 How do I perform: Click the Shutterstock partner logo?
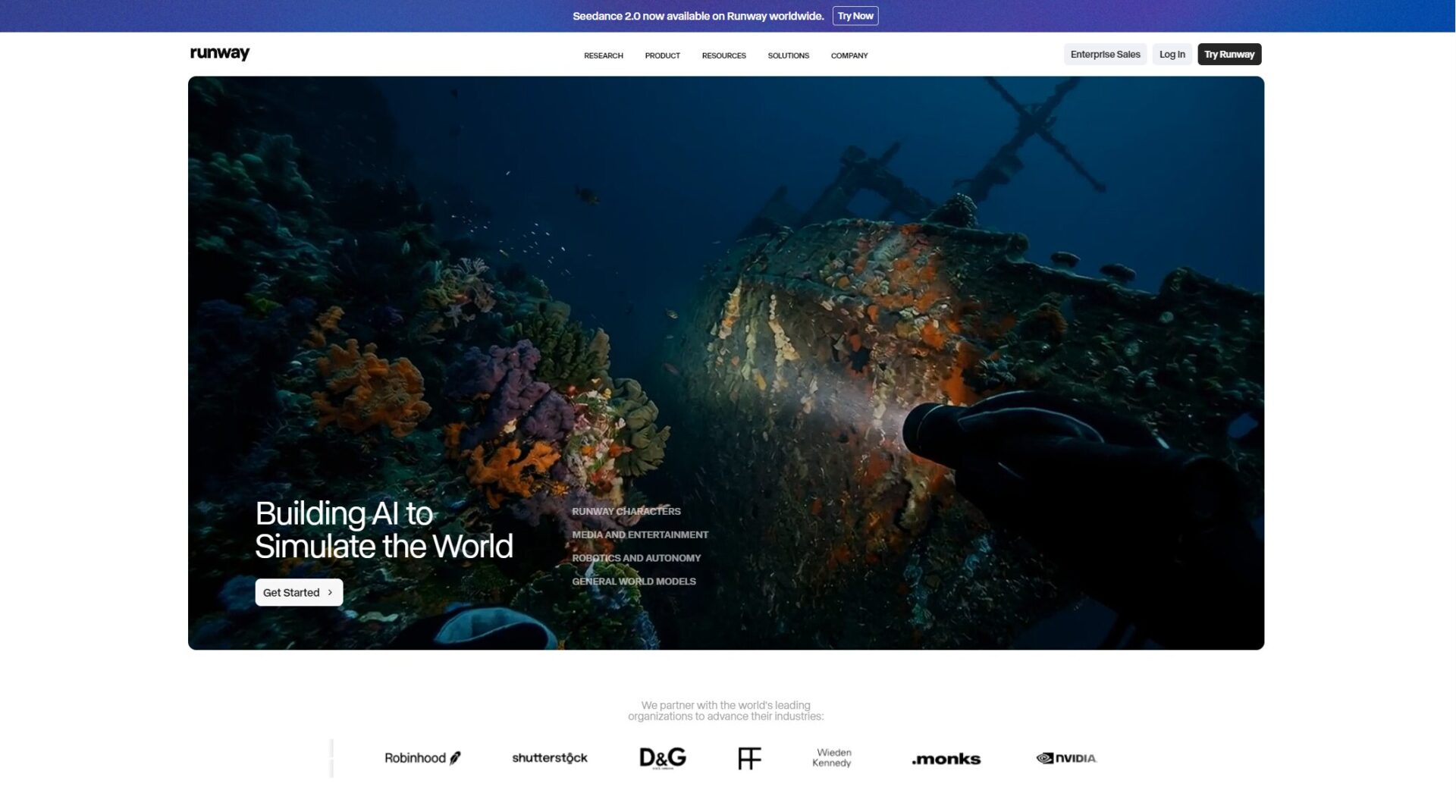(x=549, y=758)
